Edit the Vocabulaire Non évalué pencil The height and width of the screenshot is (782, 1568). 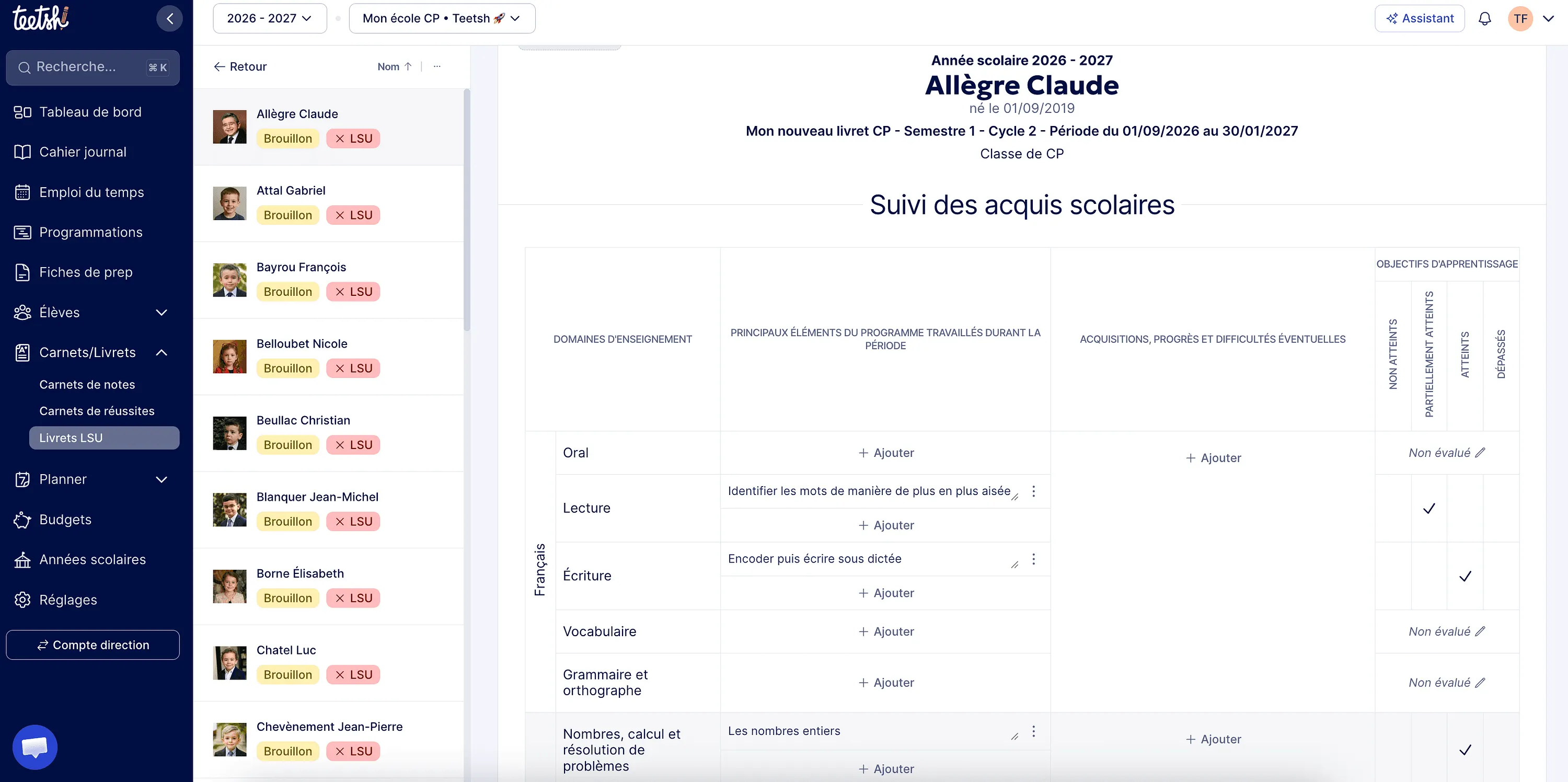click(1480, 631)
